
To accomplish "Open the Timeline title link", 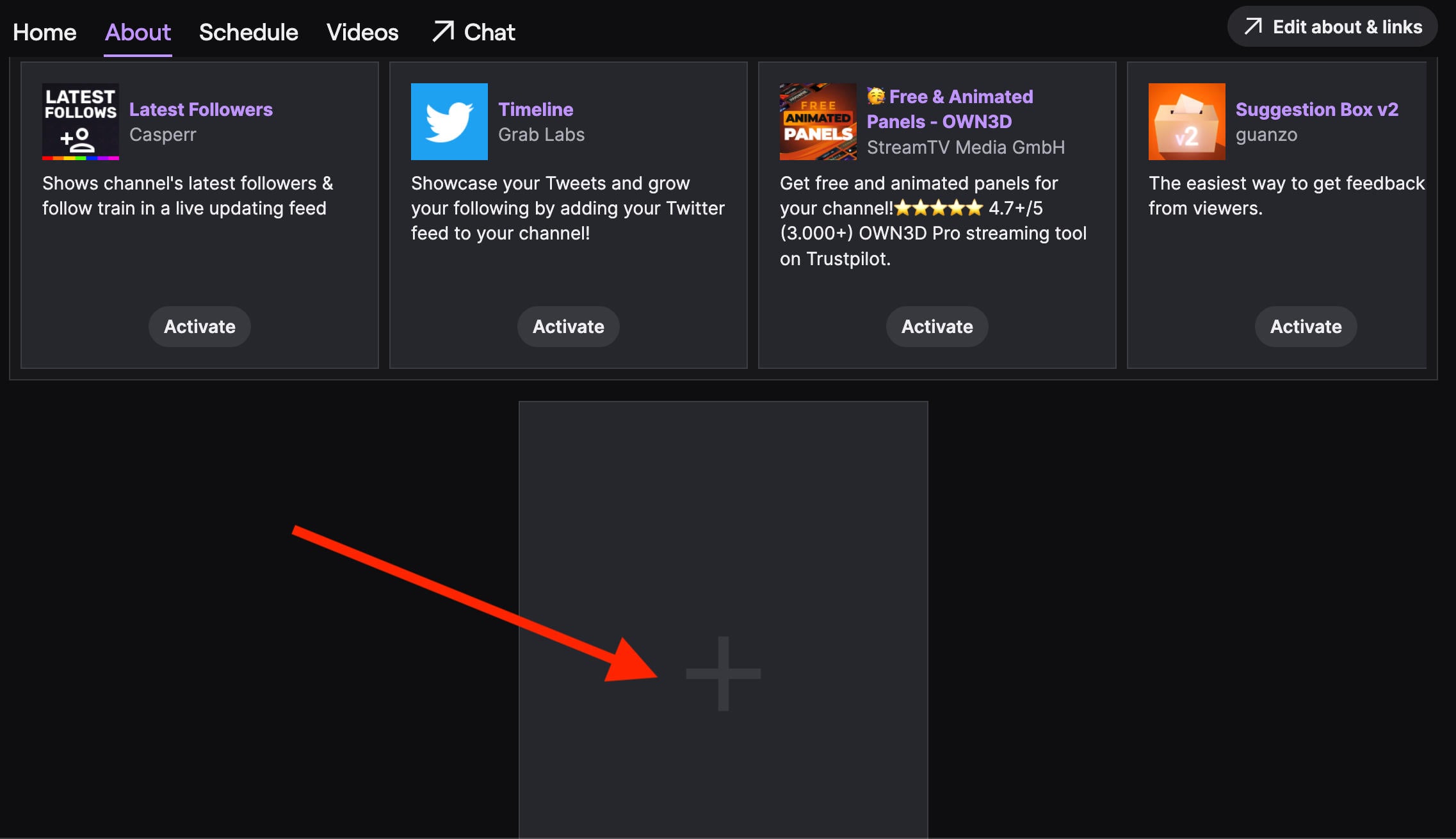I will (536, 110).
